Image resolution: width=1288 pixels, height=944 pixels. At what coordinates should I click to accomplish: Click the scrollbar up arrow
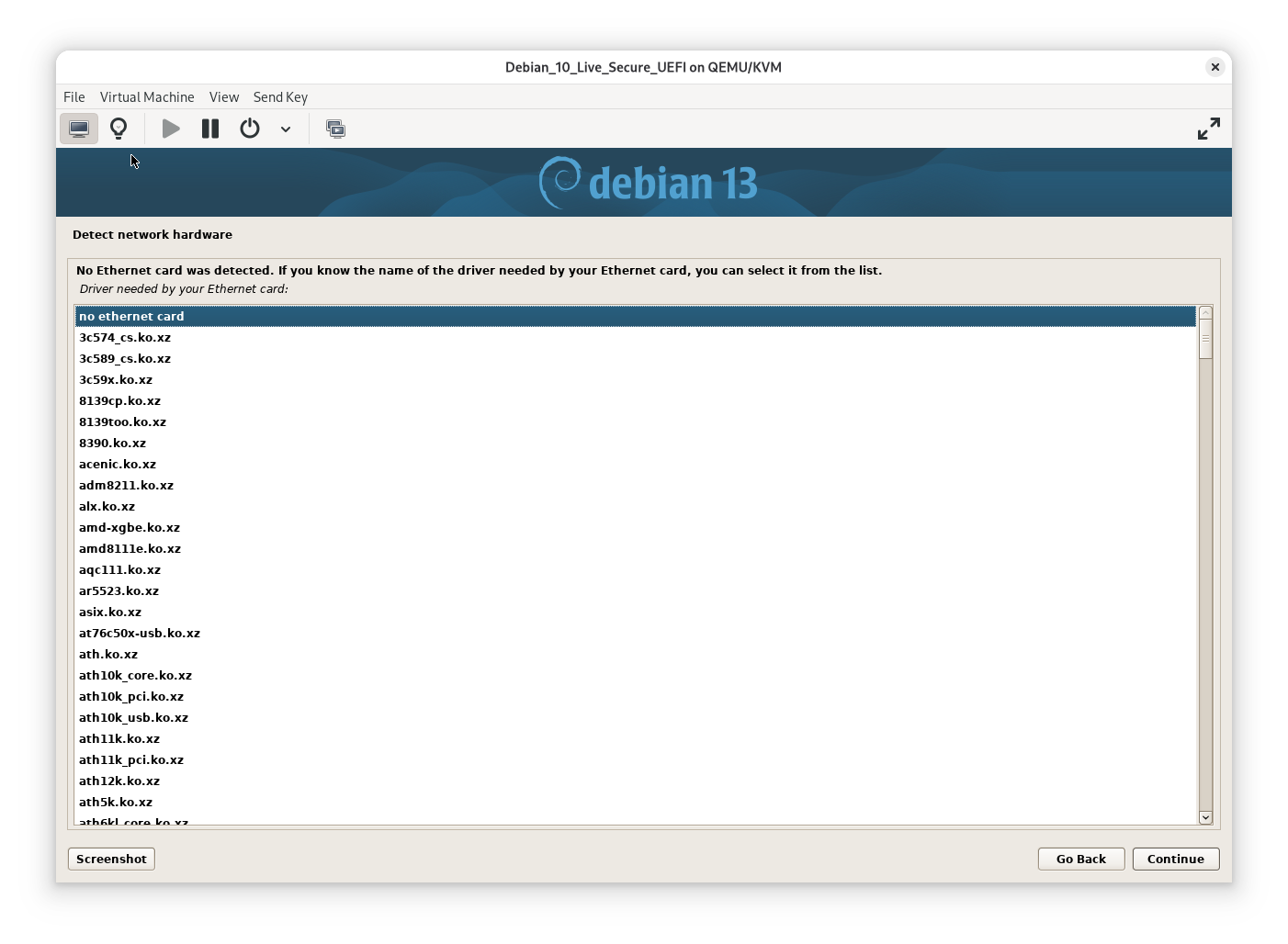click(x=1205, y=314)
